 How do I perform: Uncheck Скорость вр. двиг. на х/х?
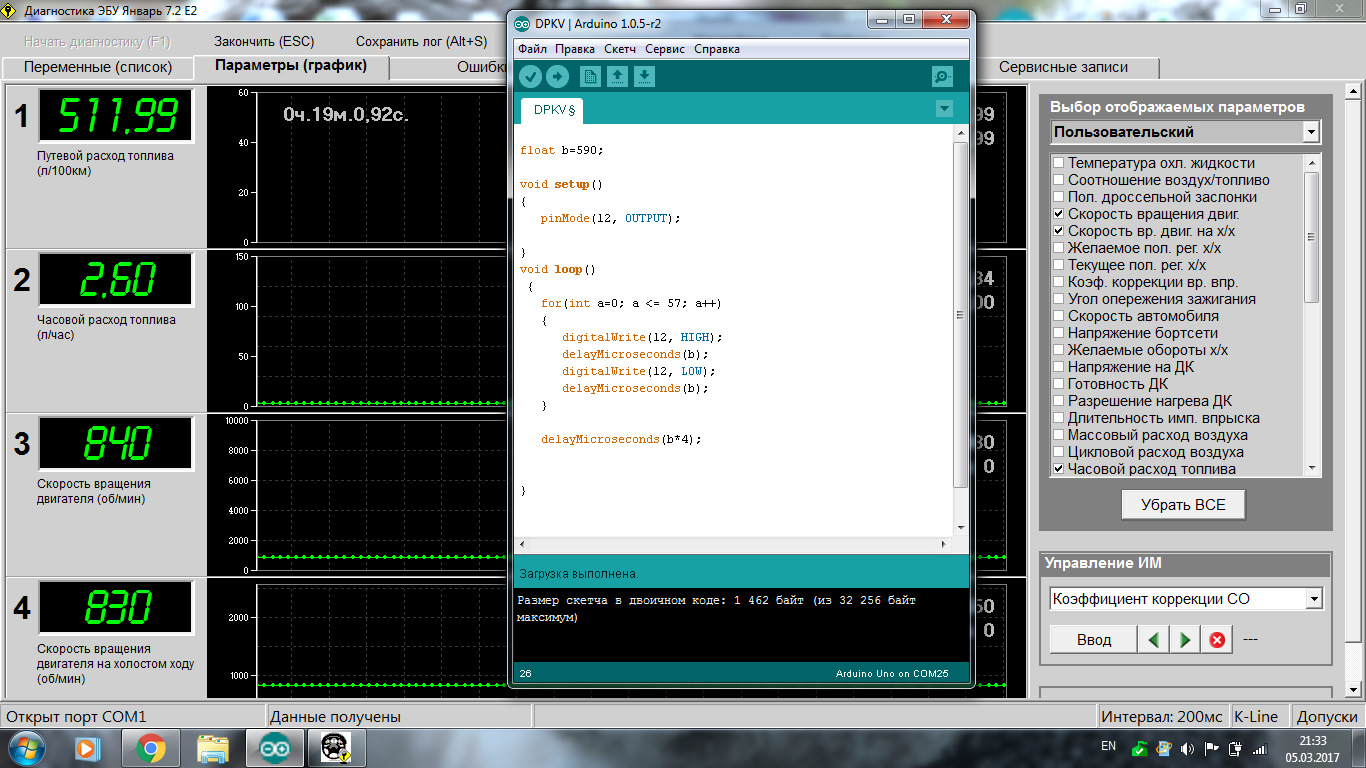coord(1059,231)
